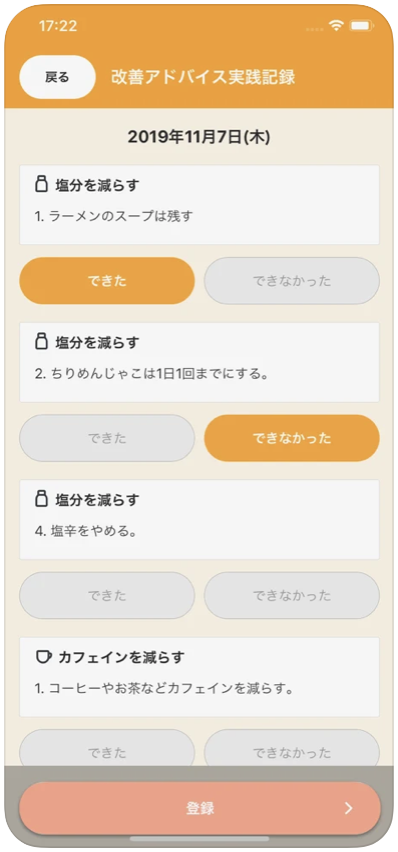Mark the caffeine advice as できなかった
The width and height of the screenshot is (398, 852).
(292, 748)
